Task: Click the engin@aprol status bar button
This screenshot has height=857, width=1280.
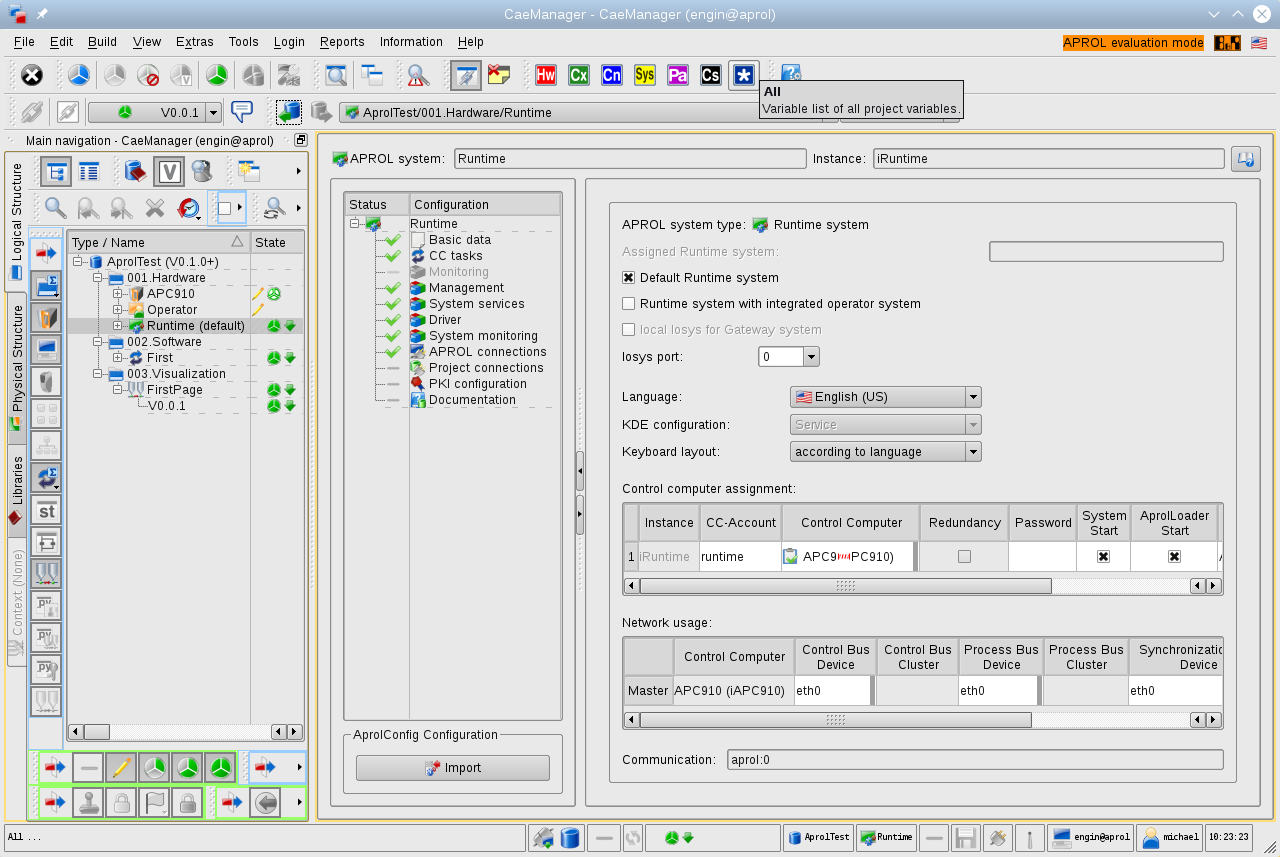Action: pos(1090,837)
